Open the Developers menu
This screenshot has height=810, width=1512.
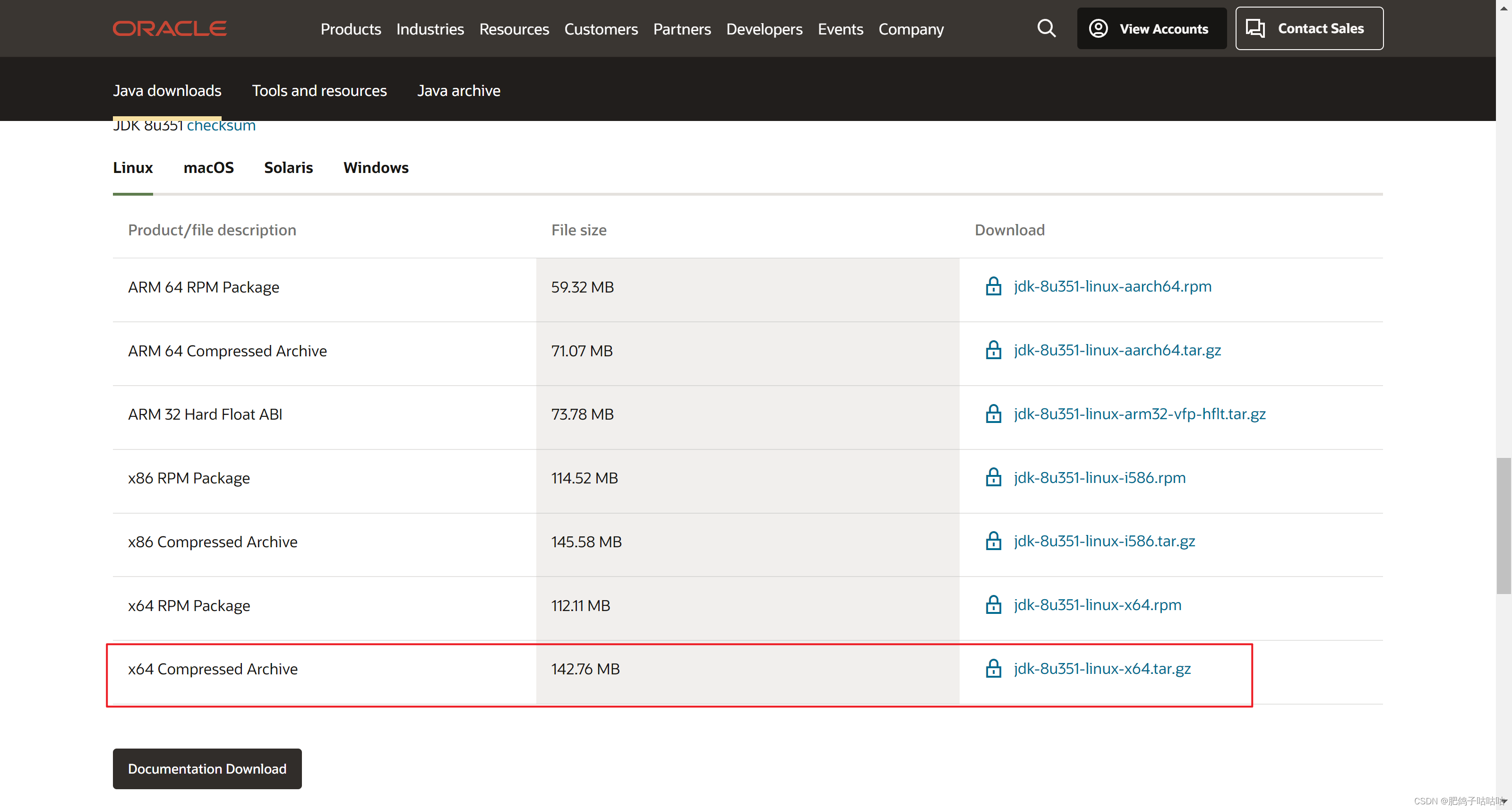(x=764, y=29)
